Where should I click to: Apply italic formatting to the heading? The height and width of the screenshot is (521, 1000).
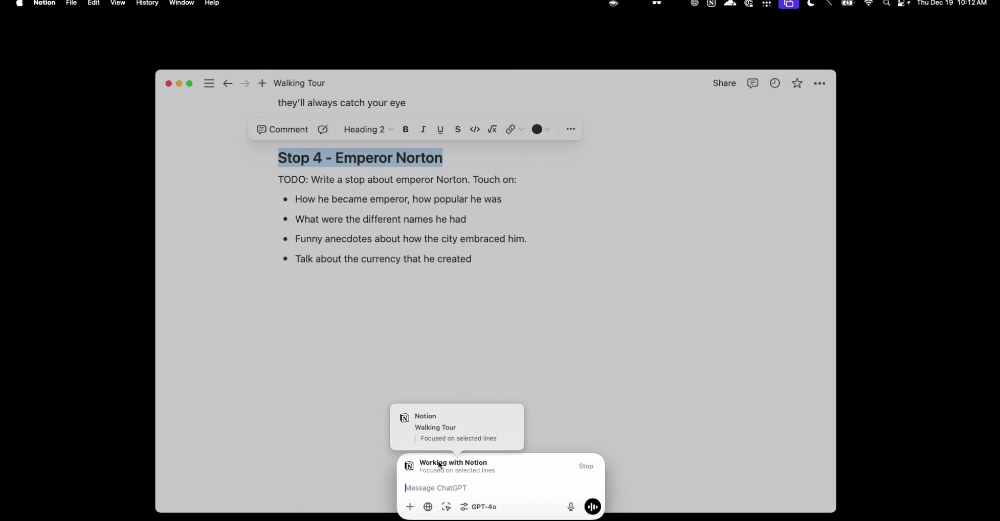click(423, 129)
